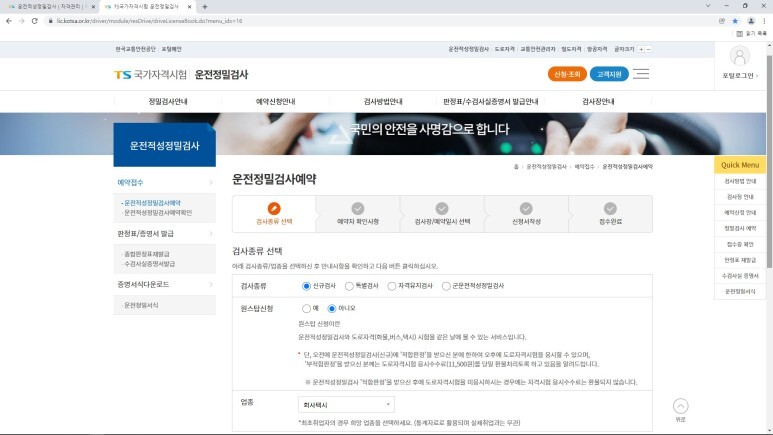
Task: Click the TS 국가자격시험 logo
Action: click(x=150, y=74)
